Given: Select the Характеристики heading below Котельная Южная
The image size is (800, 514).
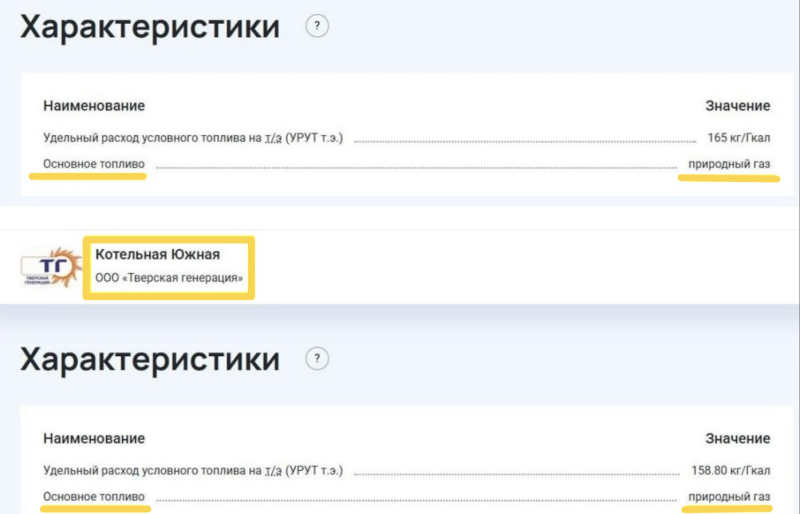Looking at the screenshot, I should (x=150, y=358).
